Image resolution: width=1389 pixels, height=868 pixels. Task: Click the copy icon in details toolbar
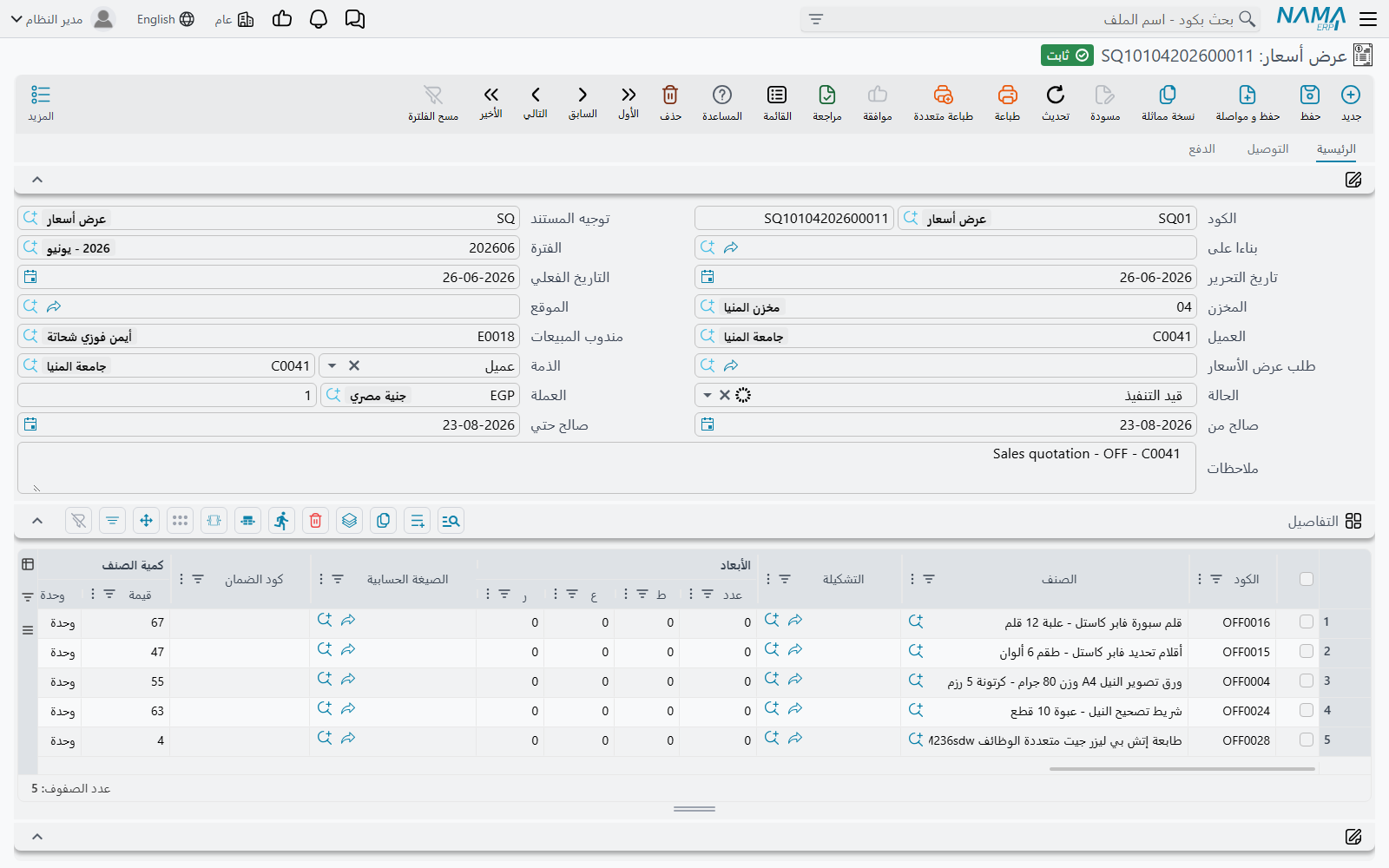(383, 521)
